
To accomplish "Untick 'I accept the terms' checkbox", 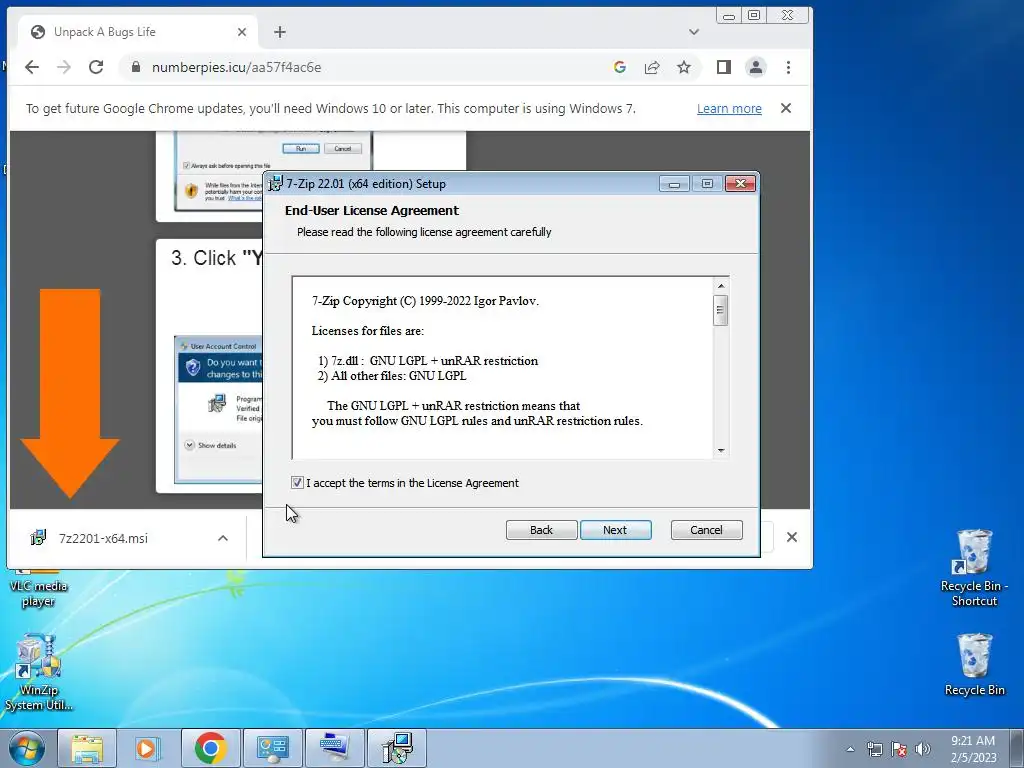I will tap(297, 483).
